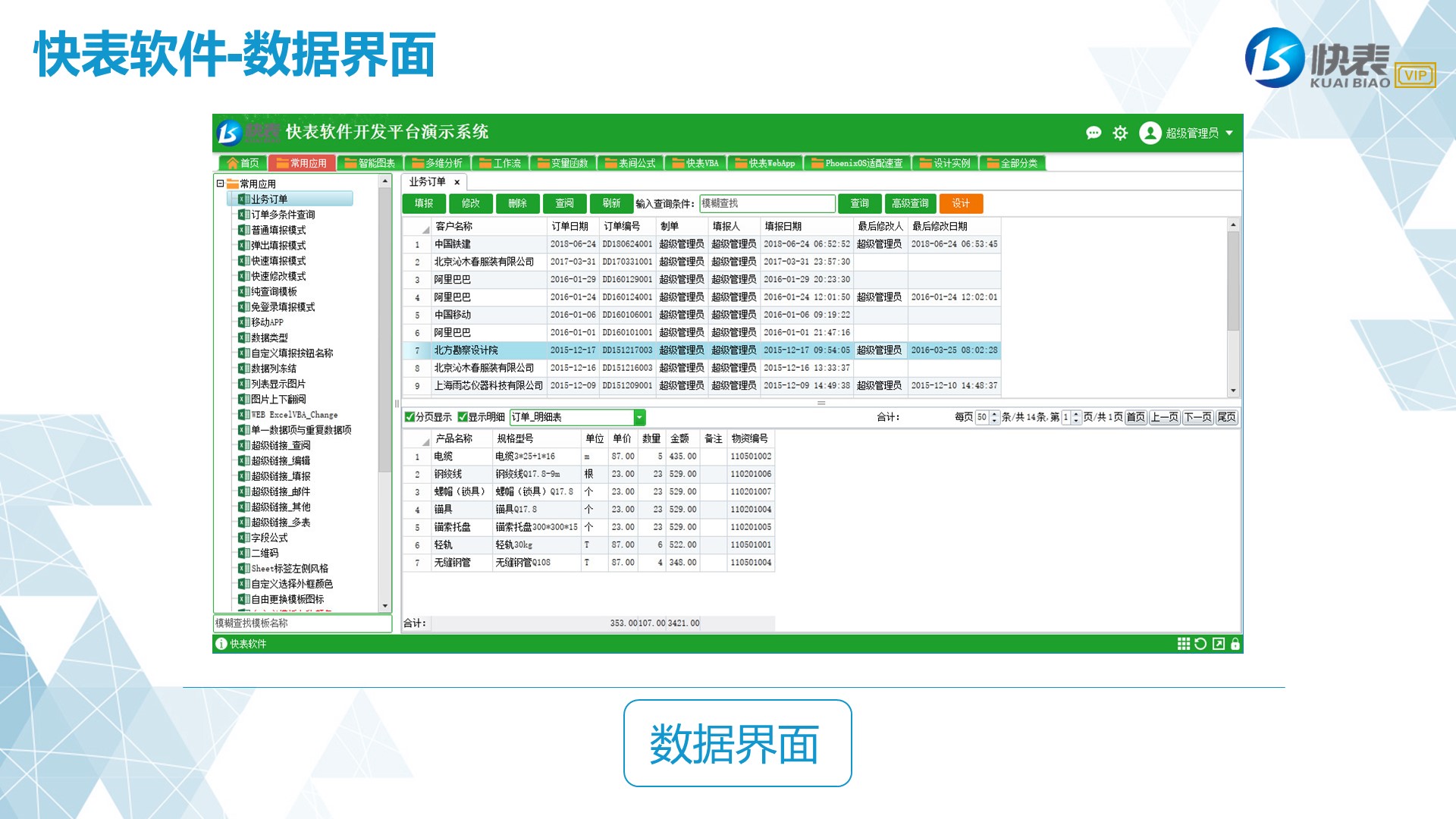Click the orange 设计 button
1456x819 pixels.
961,203
